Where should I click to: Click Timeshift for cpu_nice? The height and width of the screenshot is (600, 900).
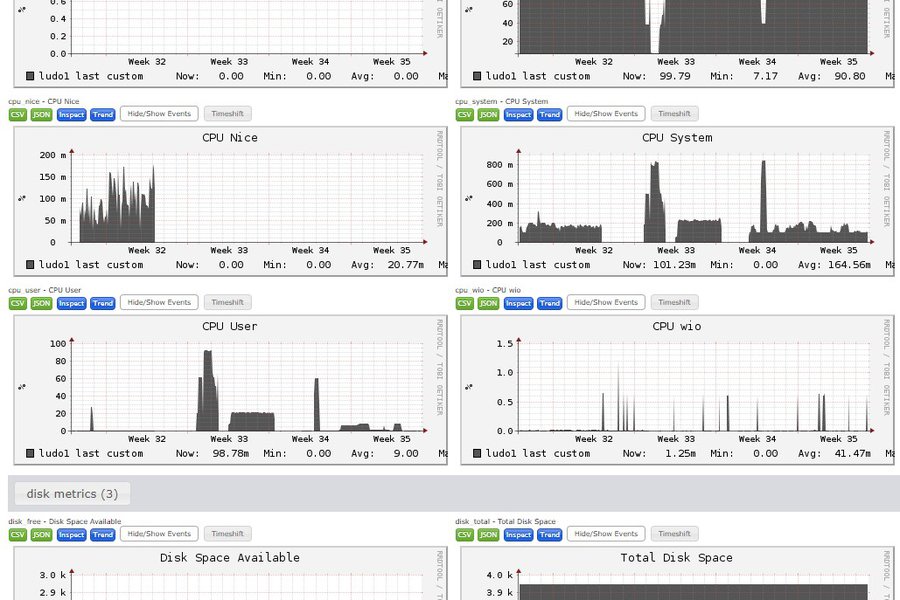227,114
